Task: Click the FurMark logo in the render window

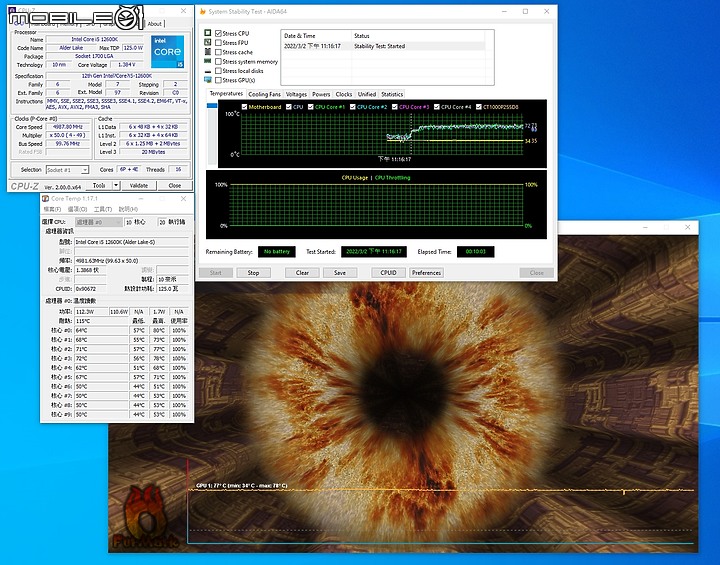Action: (x=145, y=518)
